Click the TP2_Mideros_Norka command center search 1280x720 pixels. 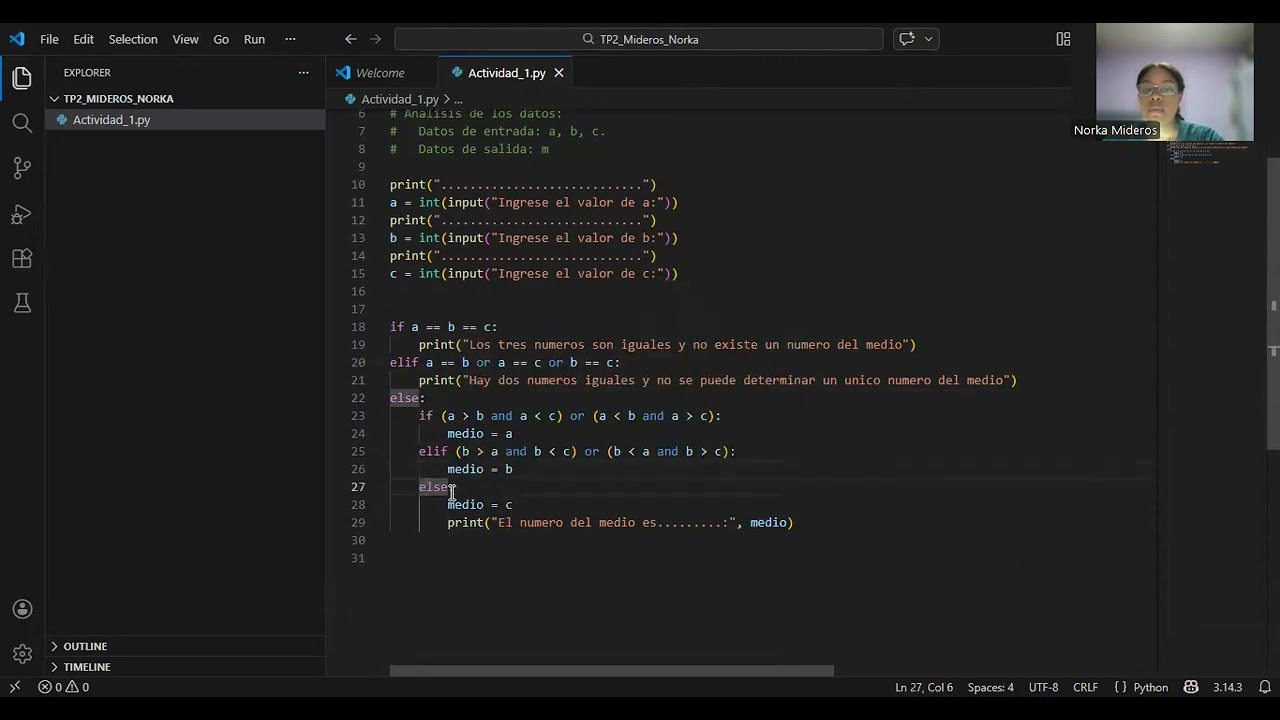coord(639,39)
